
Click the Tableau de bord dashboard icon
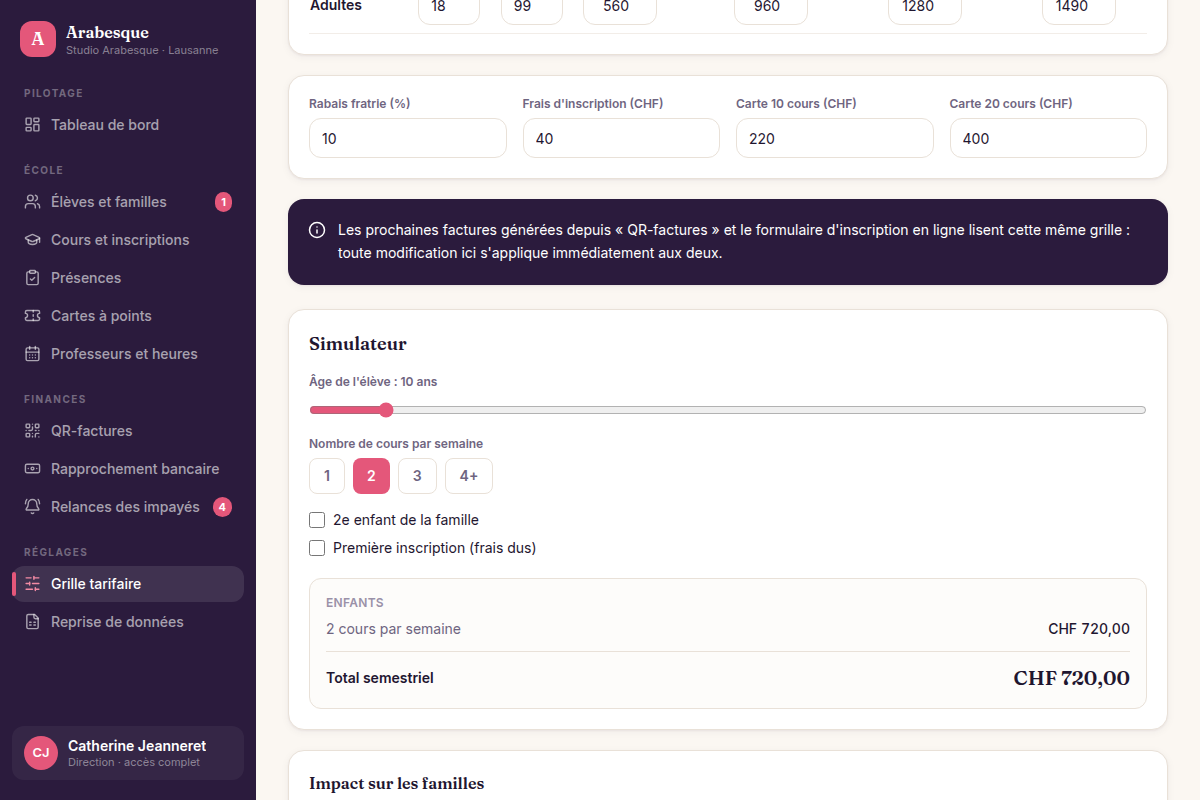tap(32, 125)
